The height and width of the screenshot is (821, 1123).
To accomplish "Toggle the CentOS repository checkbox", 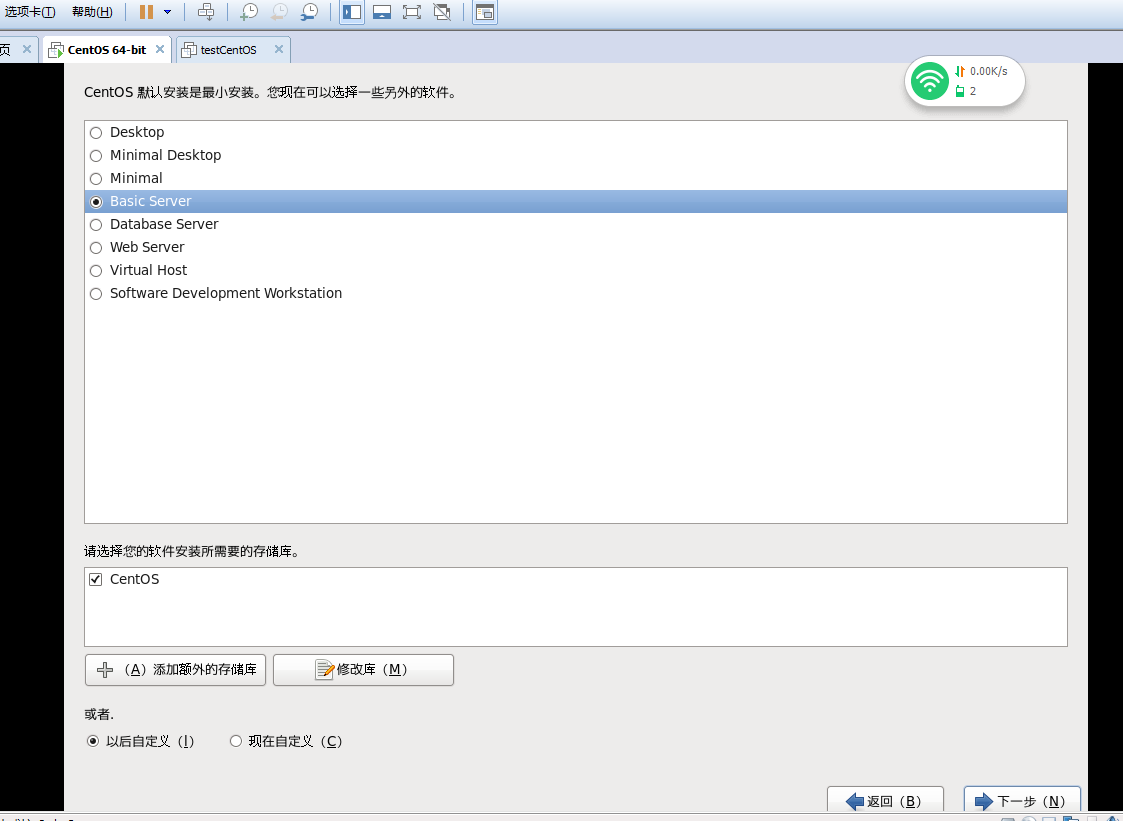I will pos(96,579).
